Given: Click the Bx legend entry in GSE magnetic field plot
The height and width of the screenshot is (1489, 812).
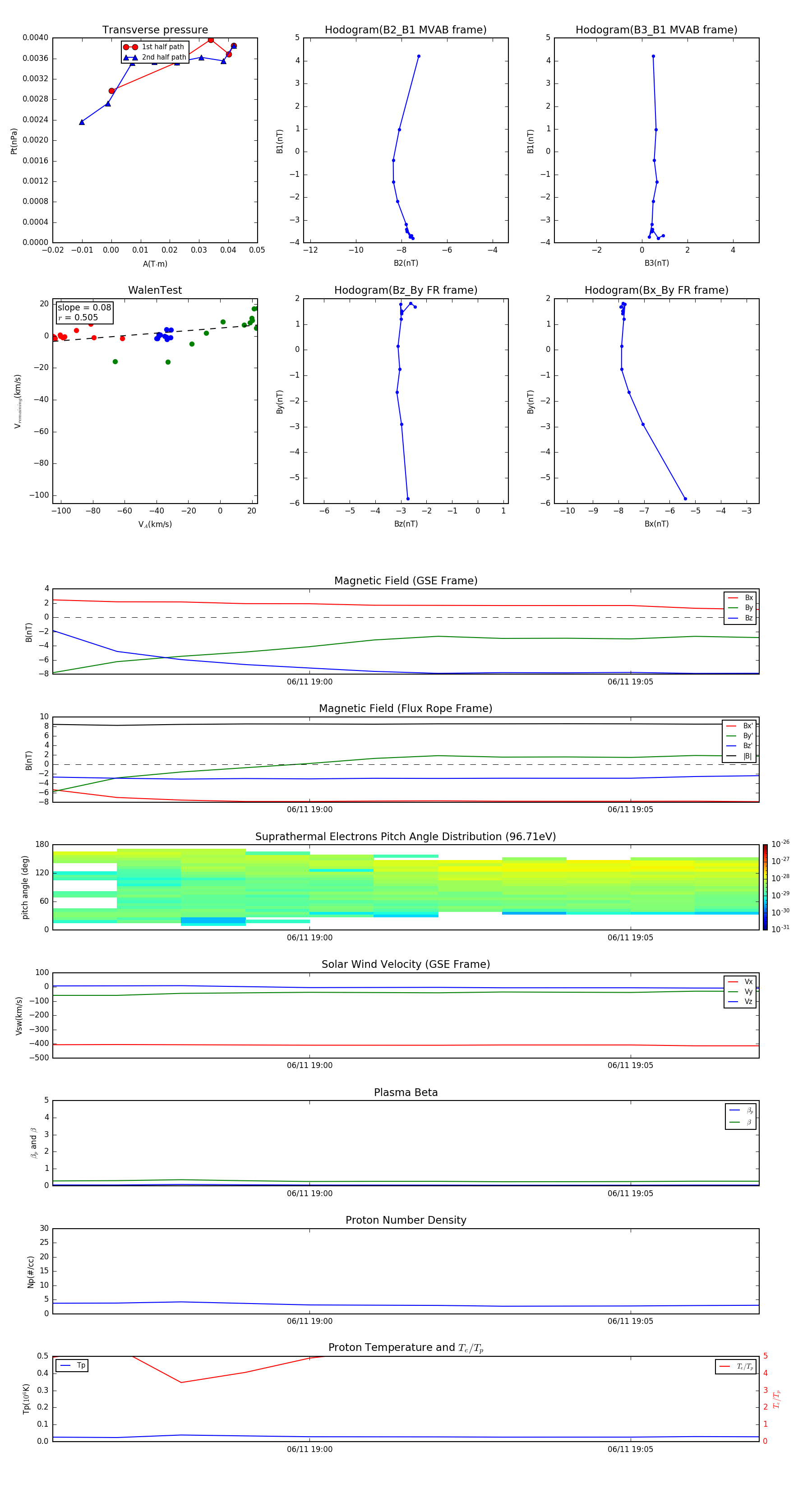Looking at the screenshot, I should [x=740, y=598].
